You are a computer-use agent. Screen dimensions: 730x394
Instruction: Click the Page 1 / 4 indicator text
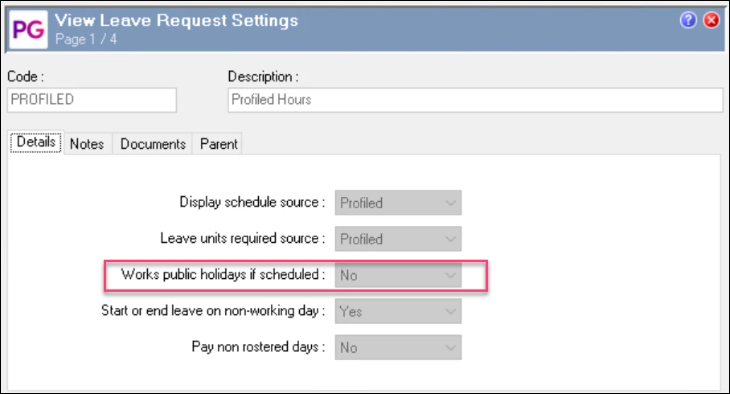click(86, 39)
